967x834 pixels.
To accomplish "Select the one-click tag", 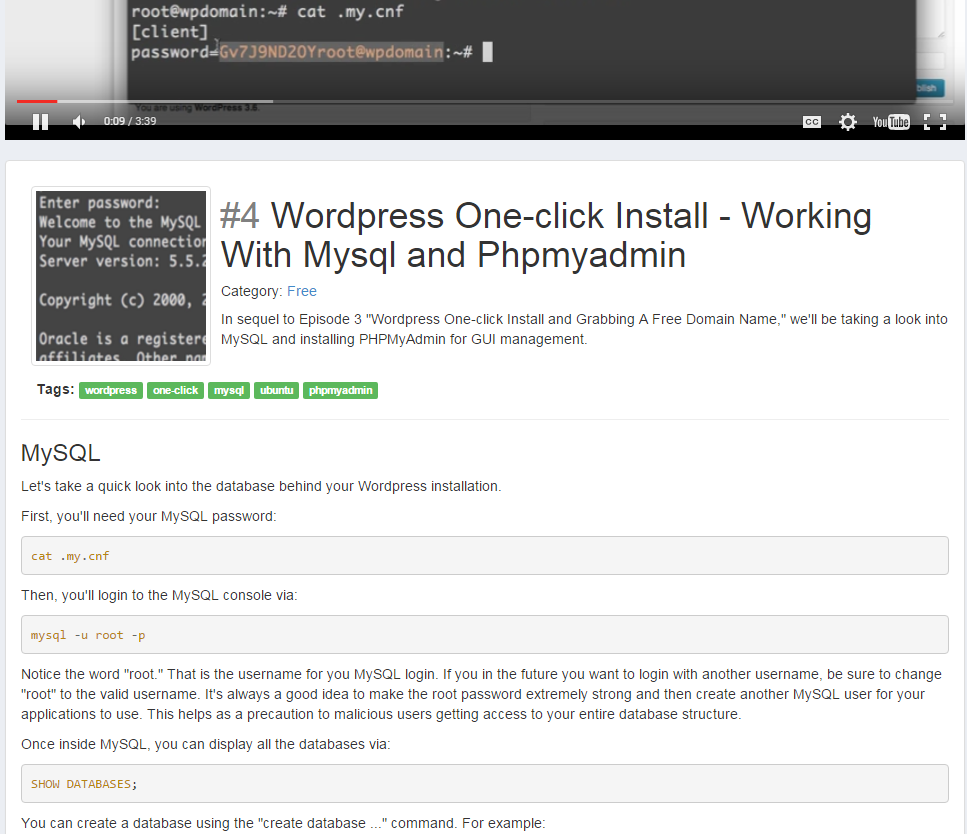I will pos(175,390).
